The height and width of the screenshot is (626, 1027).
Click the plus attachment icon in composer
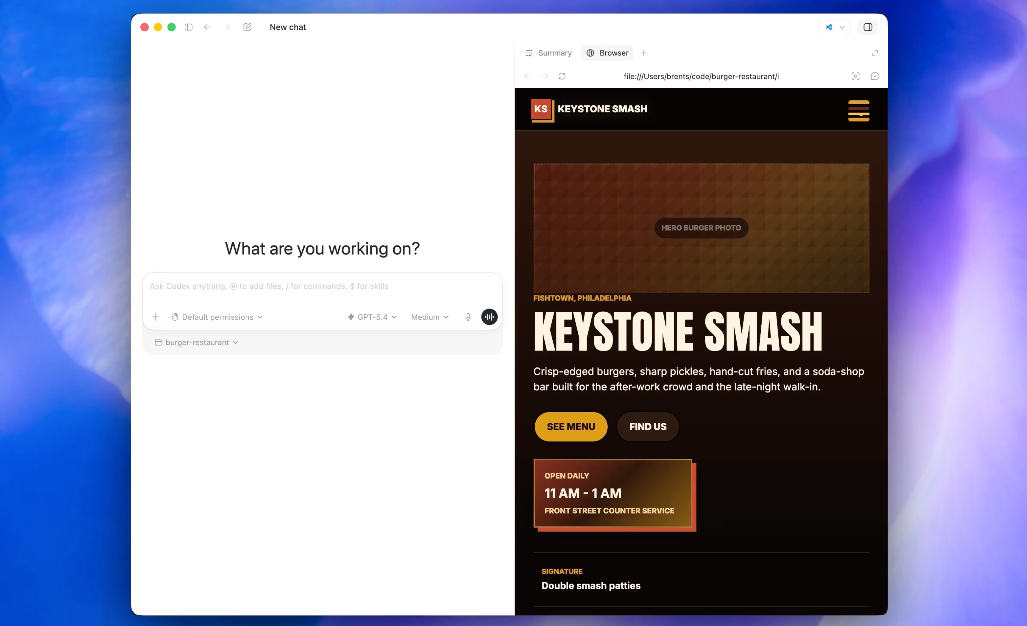coord(156,317)
